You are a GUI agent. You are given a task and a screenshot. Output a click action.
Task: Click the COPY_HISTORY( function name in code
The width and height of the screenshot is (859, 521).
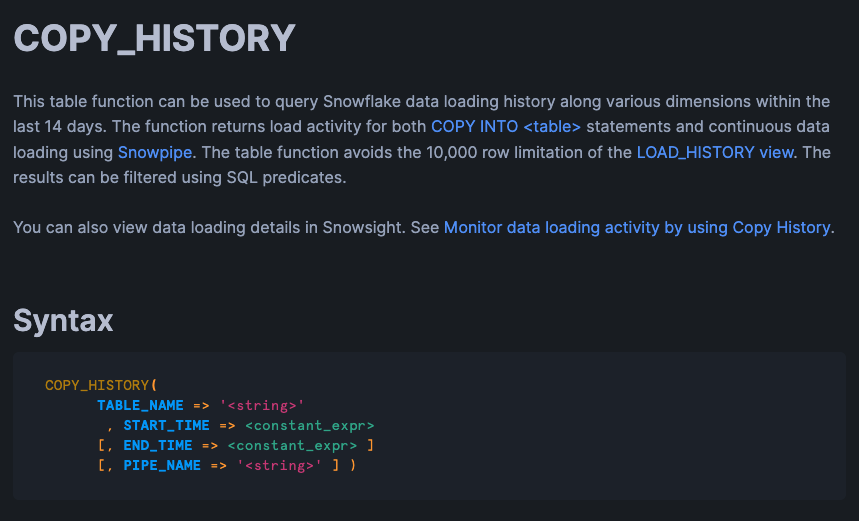point(101,385)
